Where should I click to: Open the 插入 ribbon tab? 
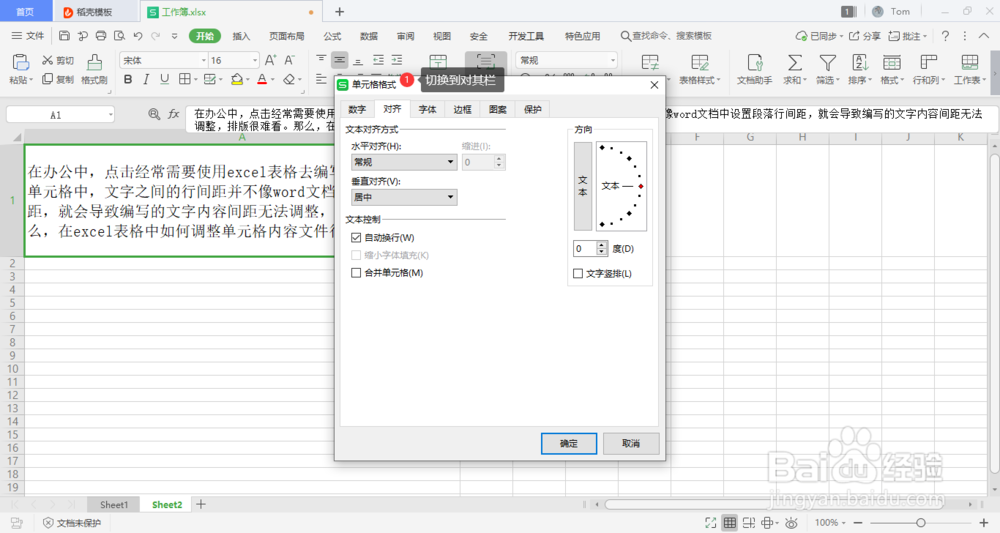241,36
